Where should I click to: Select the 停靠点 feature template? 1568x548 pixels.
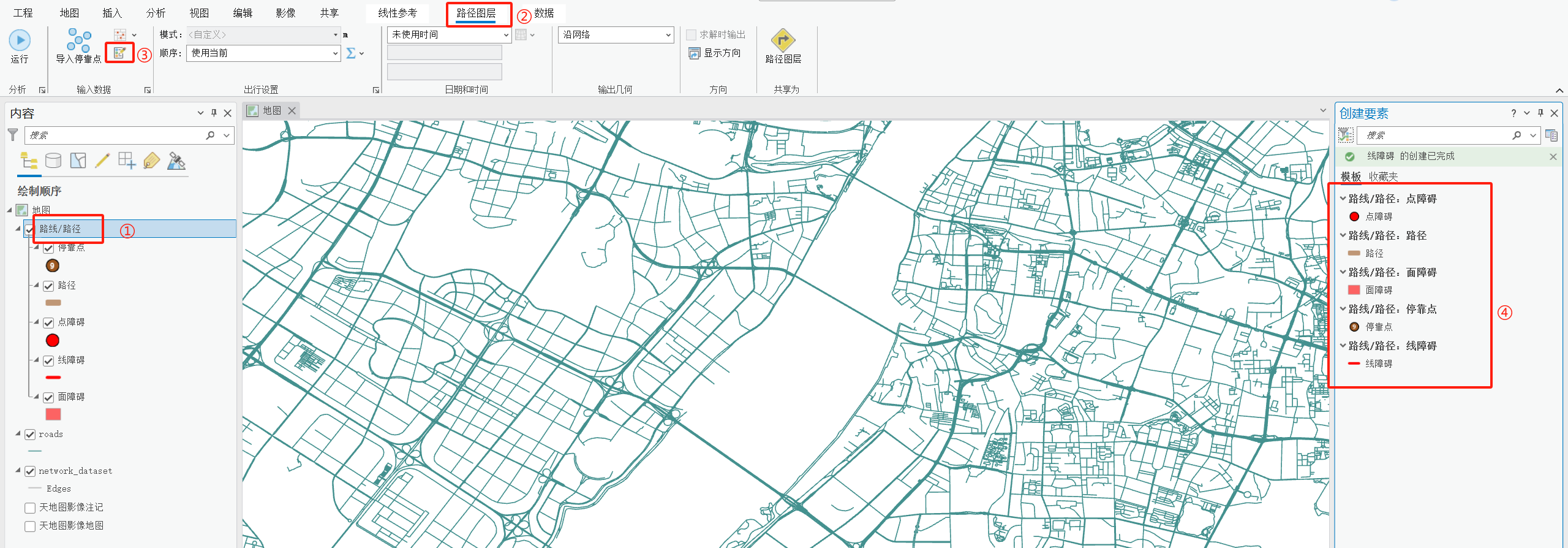pos(1371,327)
